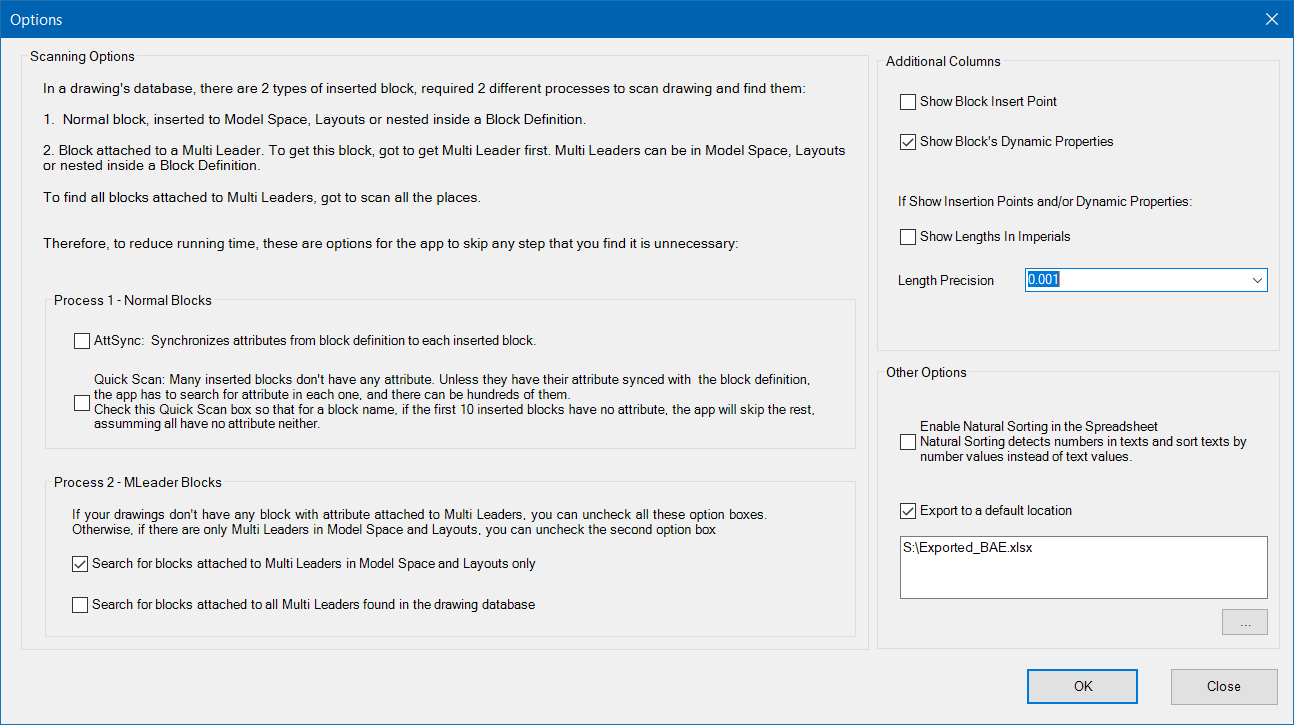This screenshot has width=1294, height=725.
Task: Confirm settings with the OK button
Action: click(1083, 687)
